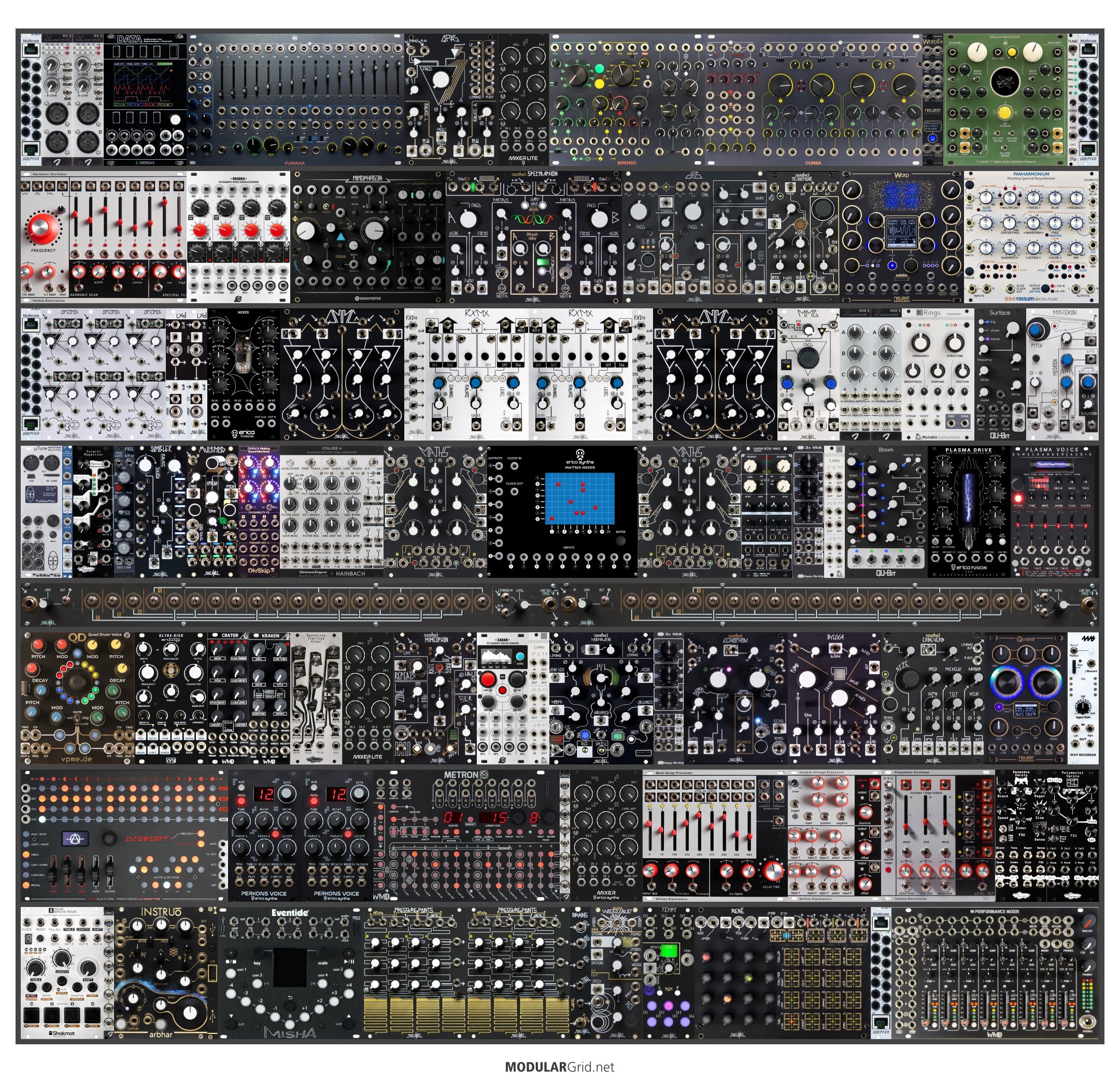Click the Jumbler module

161,512
